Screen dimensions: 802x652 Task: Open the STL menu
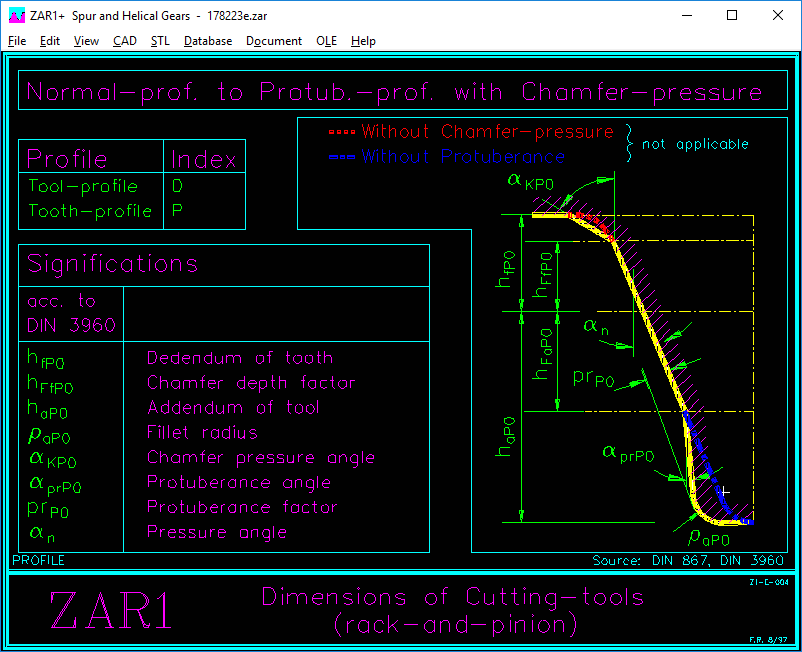click(x=160, y=41)
